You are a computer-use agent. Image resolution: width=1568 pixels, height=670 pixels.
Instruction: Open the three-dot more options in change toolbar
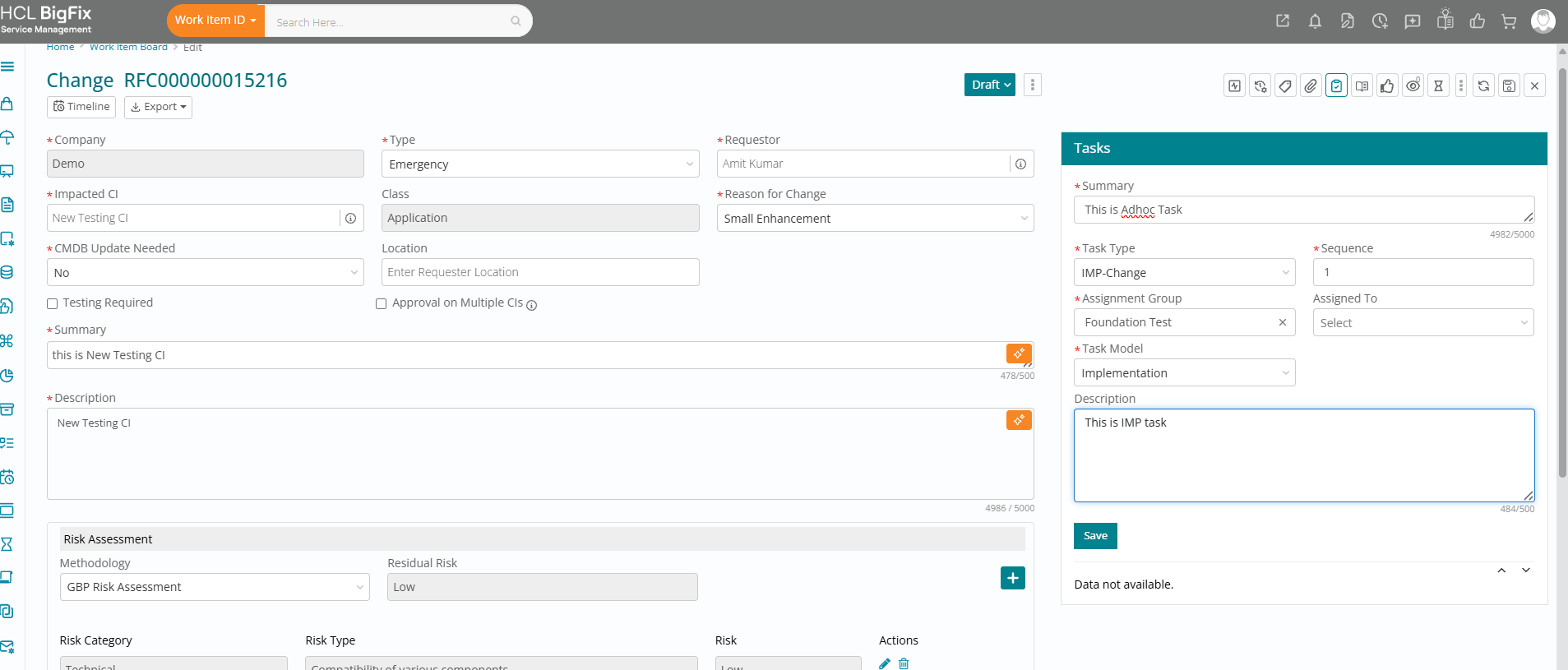coord(1460,85)
